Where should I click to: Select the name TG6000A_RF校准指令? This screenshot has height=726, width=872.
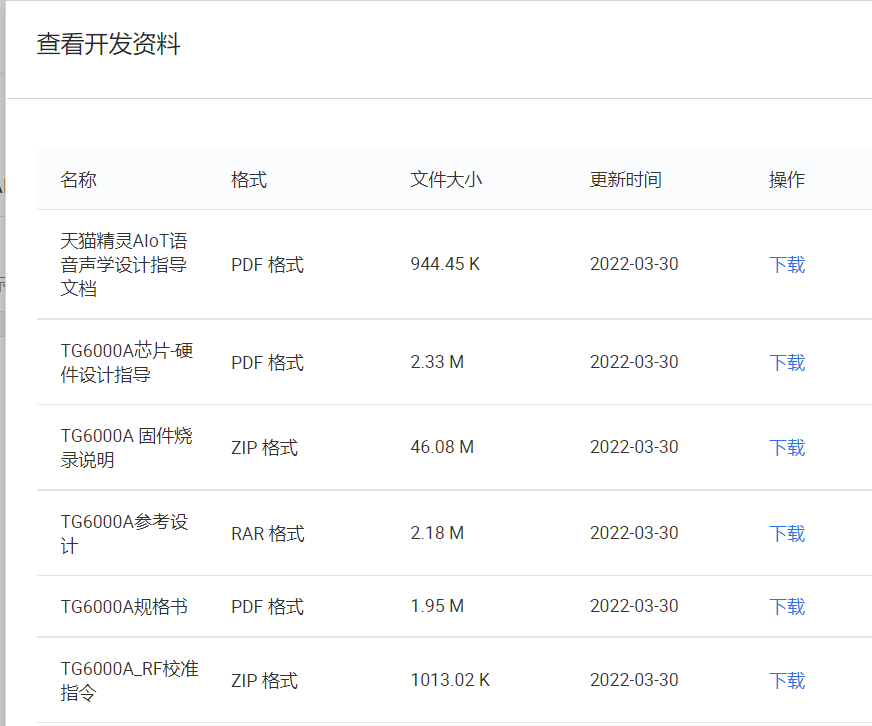(x=130, y=680)
